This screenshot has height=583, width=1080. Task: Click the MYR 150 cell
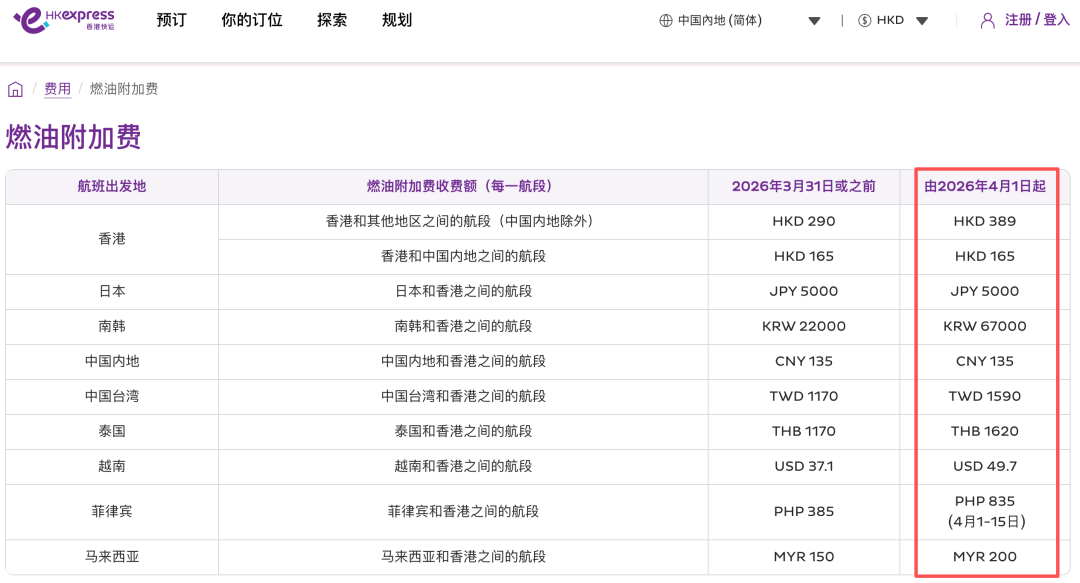point(804,557)
